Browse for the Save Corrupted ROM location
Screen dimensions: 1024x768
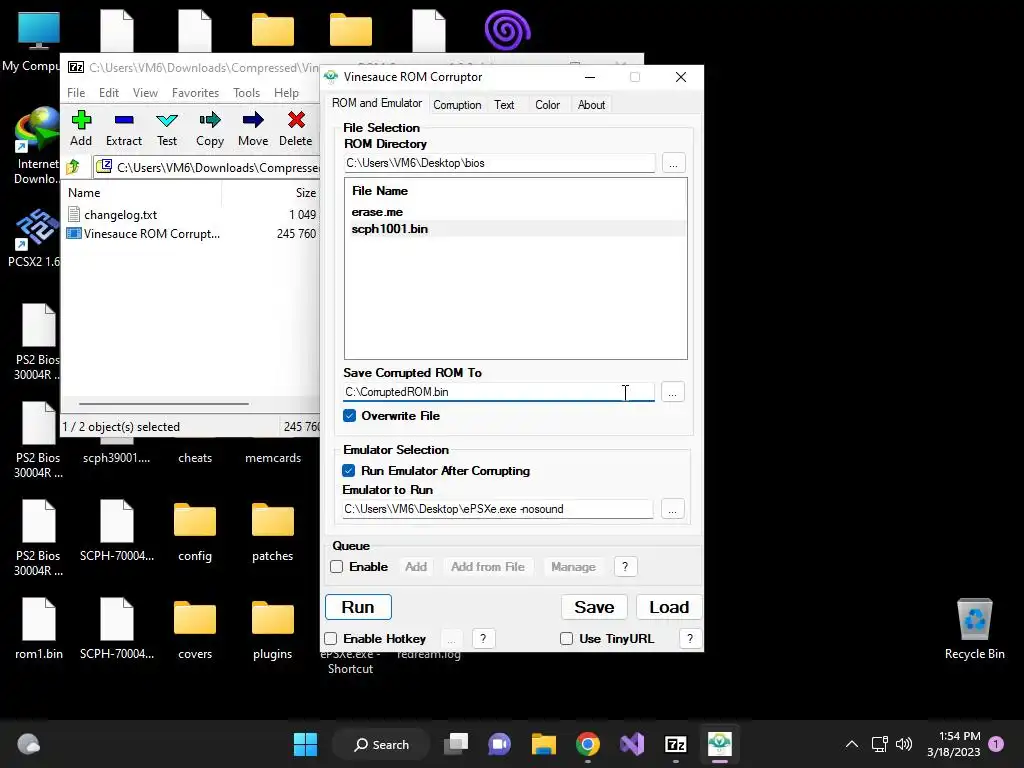pos(673,392)
